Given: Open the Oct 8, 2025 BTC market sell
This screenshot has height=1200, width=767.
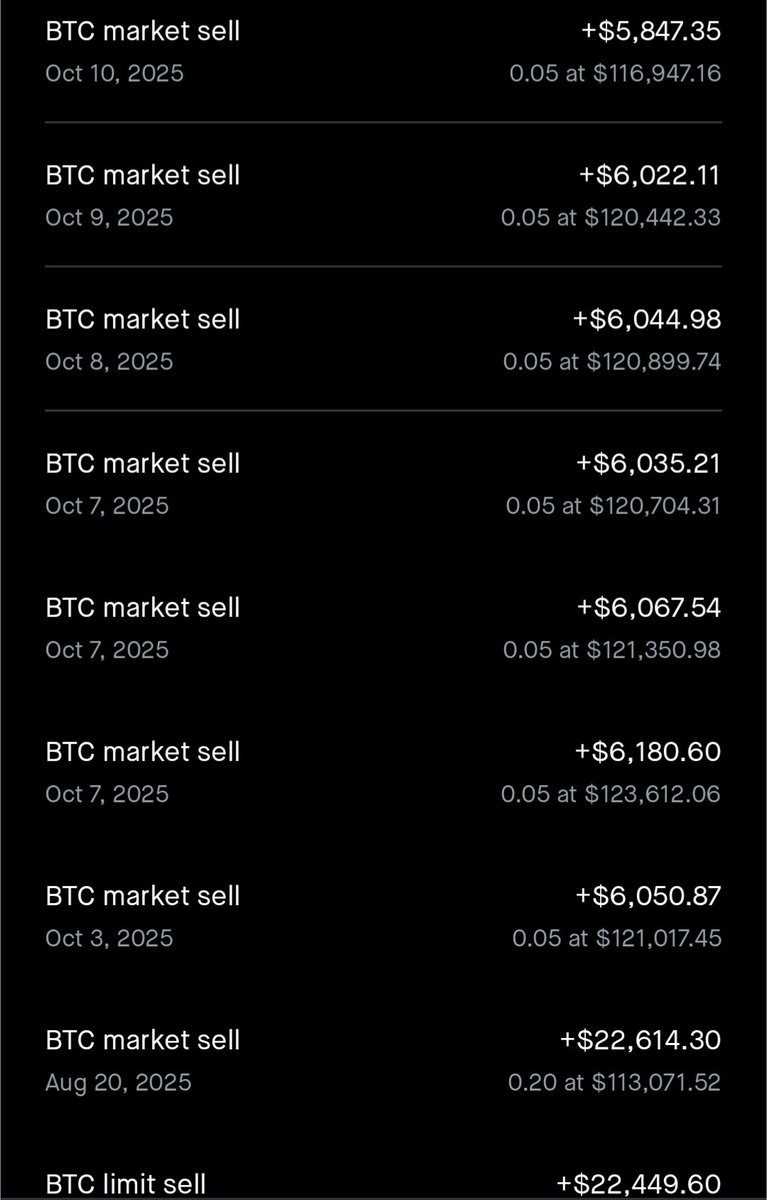Looking at the screenshot, I should pos(383,339).
